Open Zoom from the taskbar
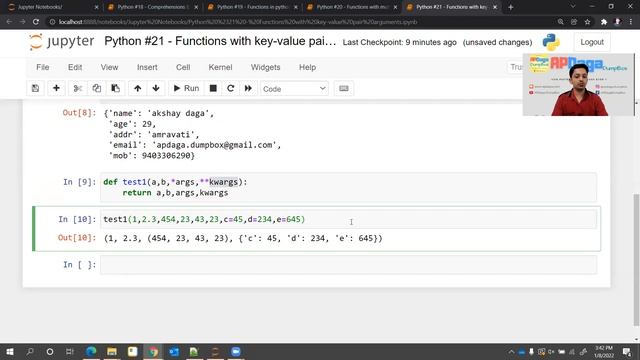 [236, 351]
